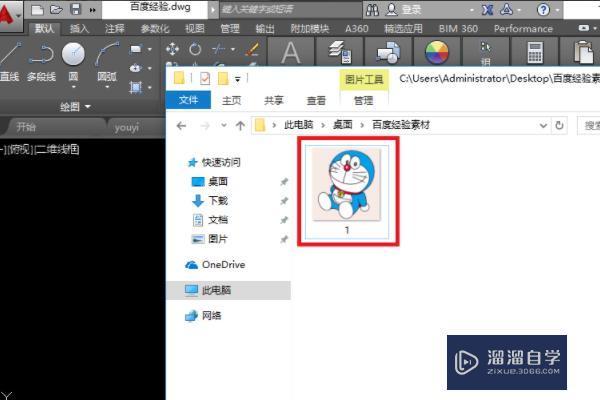
Task: Click 此电脑 in the address breadcrumb
Action: pyautogui.click(x=298, y=125)
